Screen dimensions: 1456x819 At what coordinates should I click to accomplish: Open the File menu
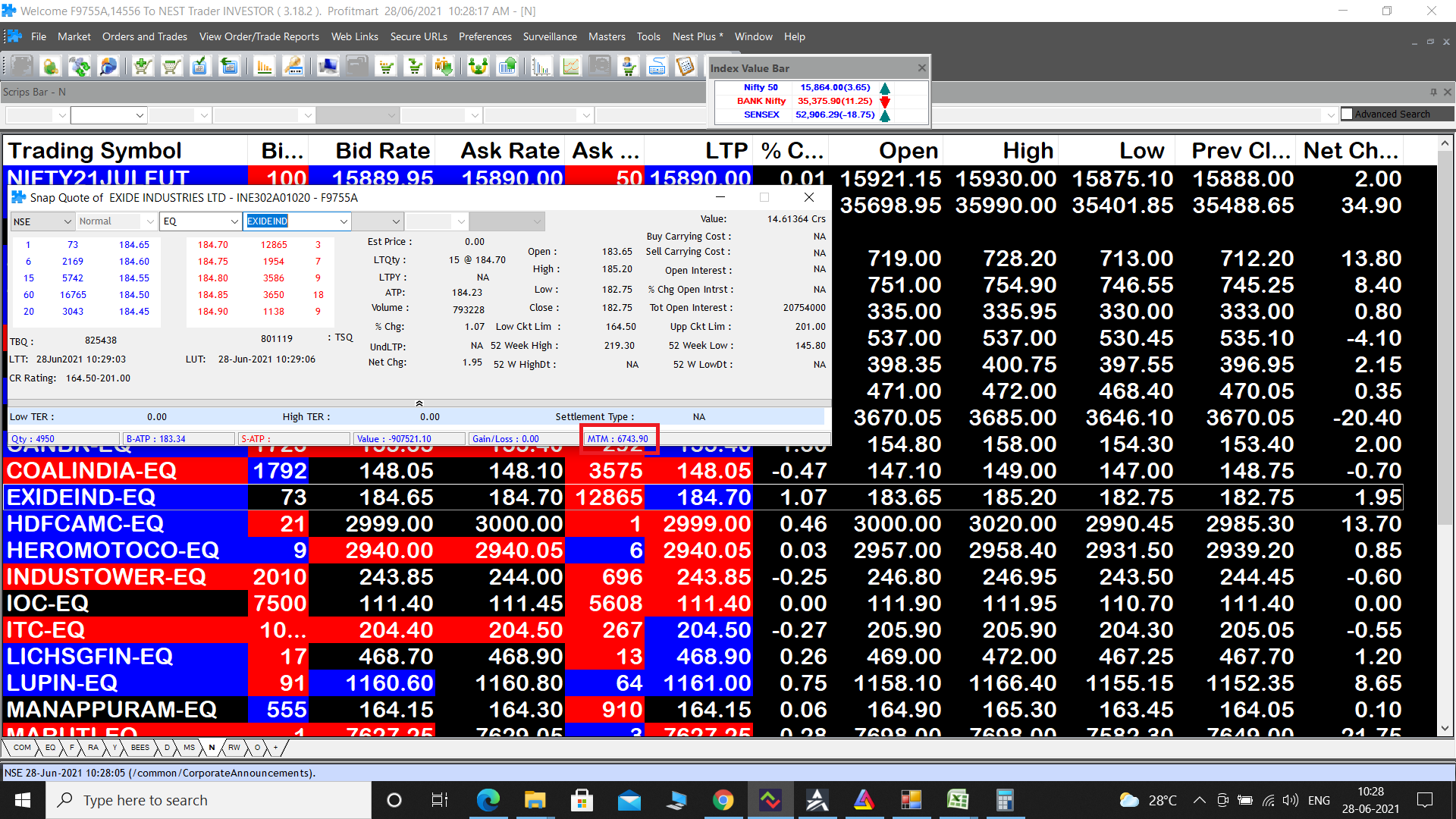(39, 36)
